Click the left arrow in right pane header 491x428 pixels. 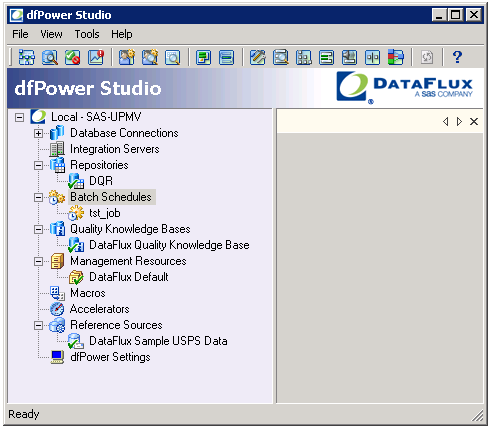click(445, 122)
